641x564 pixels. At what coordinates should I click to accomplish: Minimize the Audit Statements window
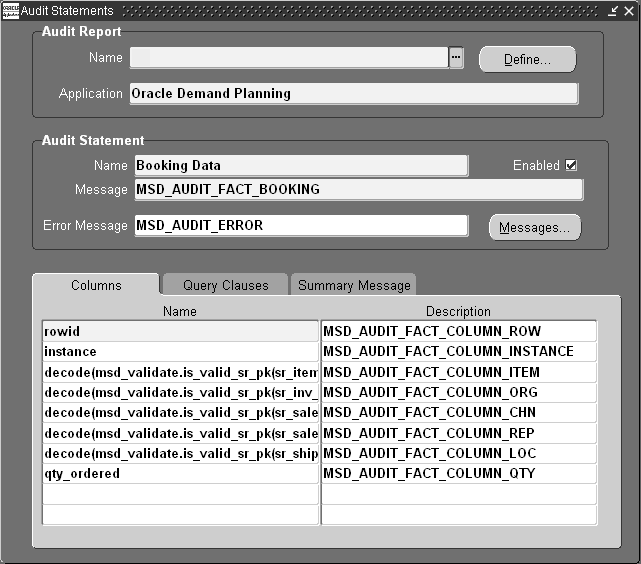click(x=613, y=11)
